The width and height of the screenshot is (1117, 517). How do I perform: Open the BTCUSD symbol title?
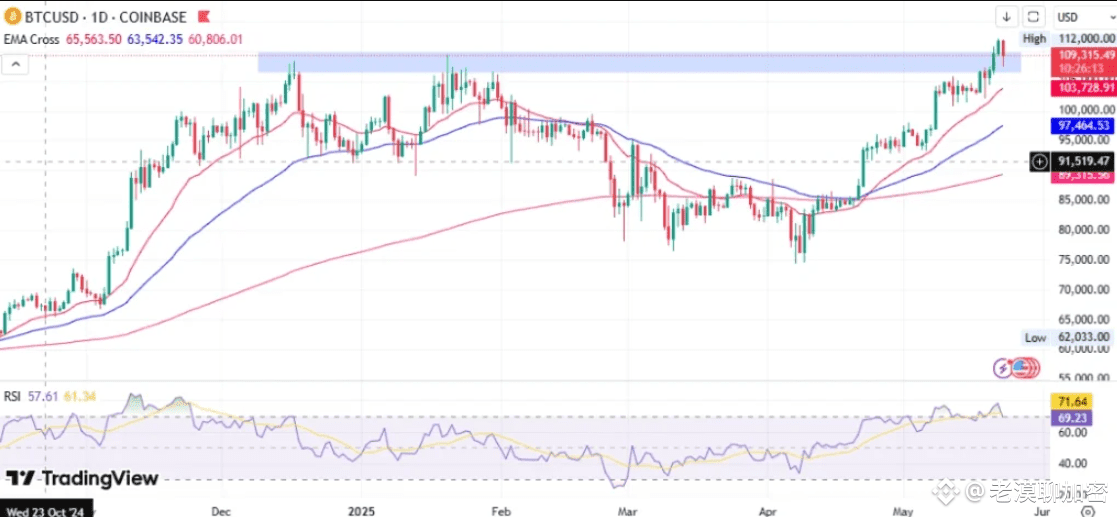[69, 17]
